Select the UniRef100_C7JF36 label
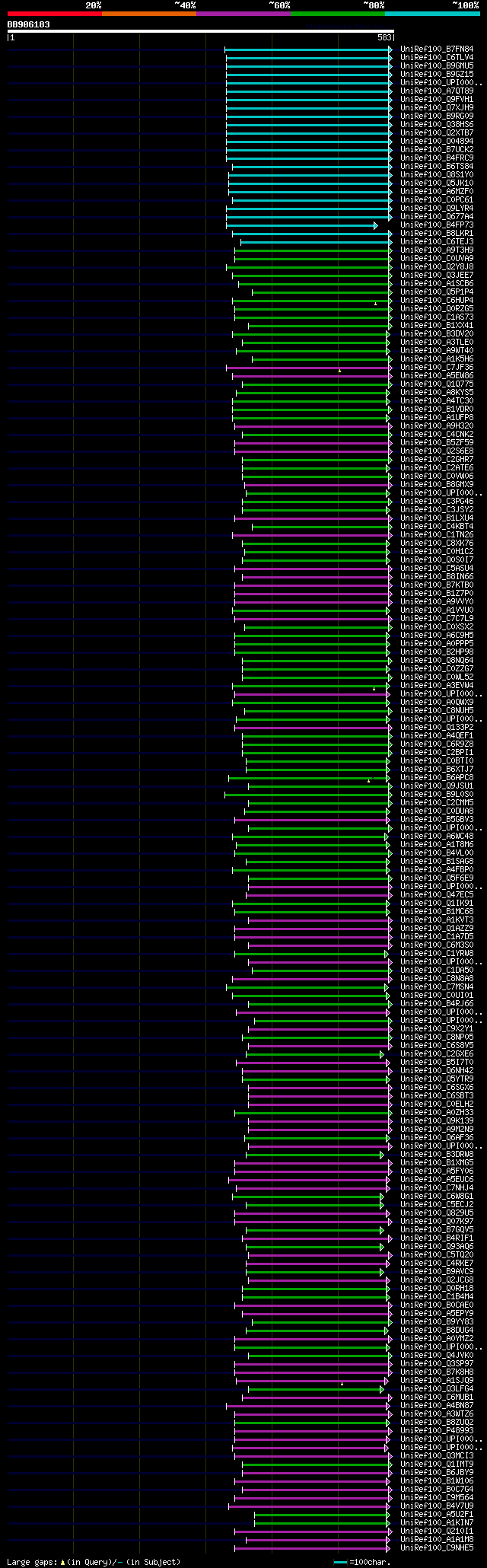This screenshot has width=487, height=1568. pos(437,368)
